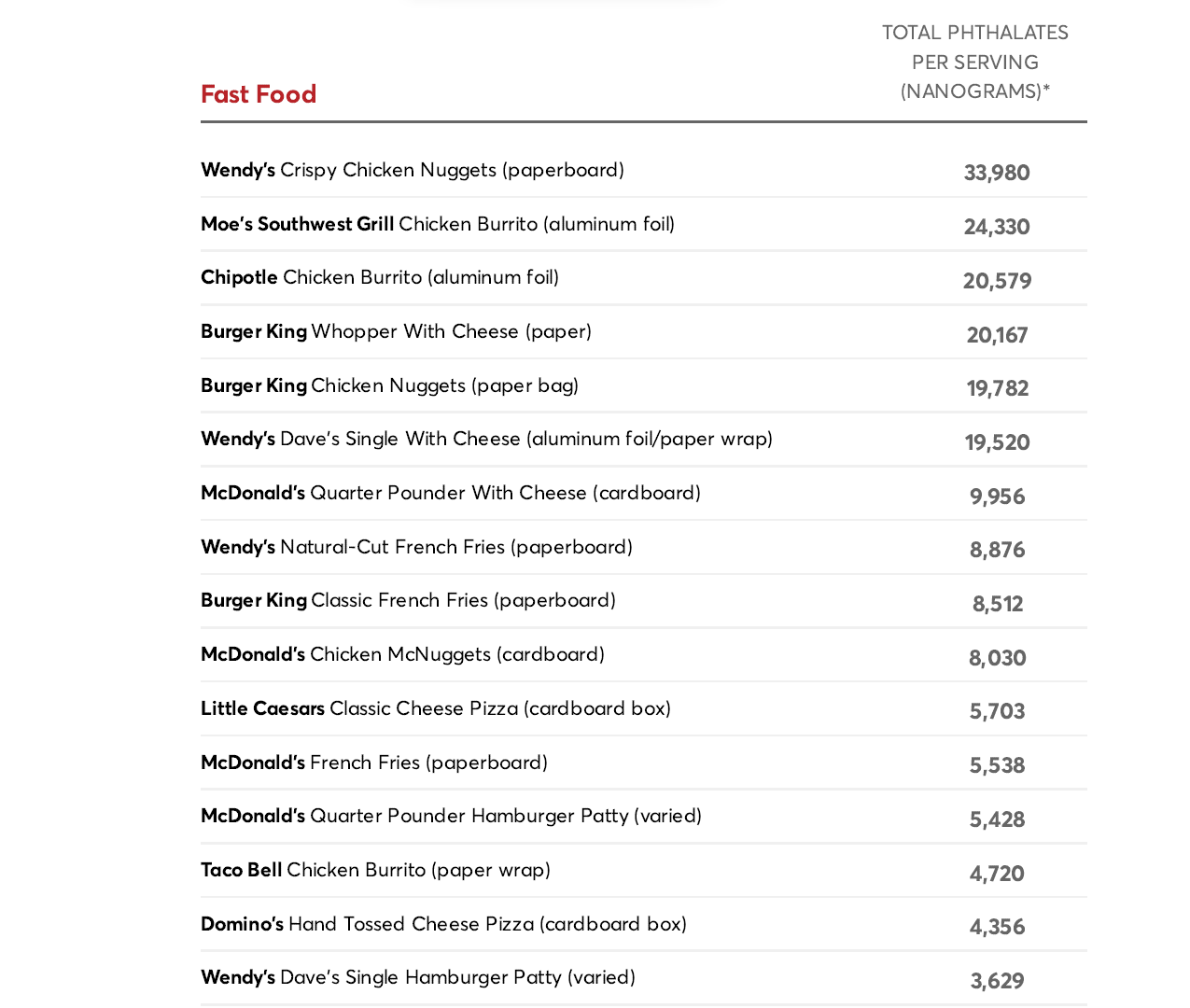Image resolution: width=1190 pixels, height=1008 pixels.
Task: Select Little Caesars Classic Cheese Pizza row
Action: (436, 708)
